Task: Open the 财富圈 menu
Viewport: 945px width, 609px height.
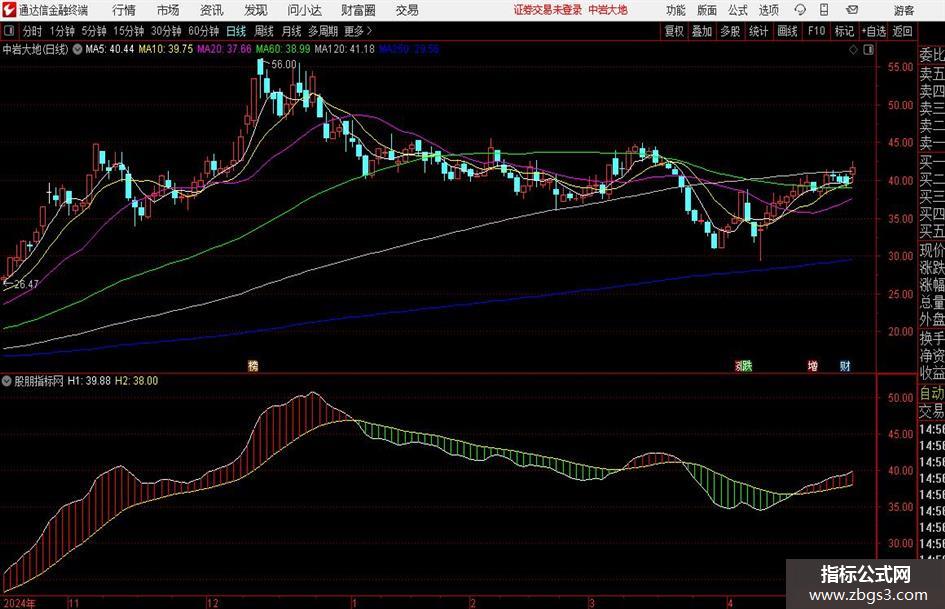Action: (359, 10)
